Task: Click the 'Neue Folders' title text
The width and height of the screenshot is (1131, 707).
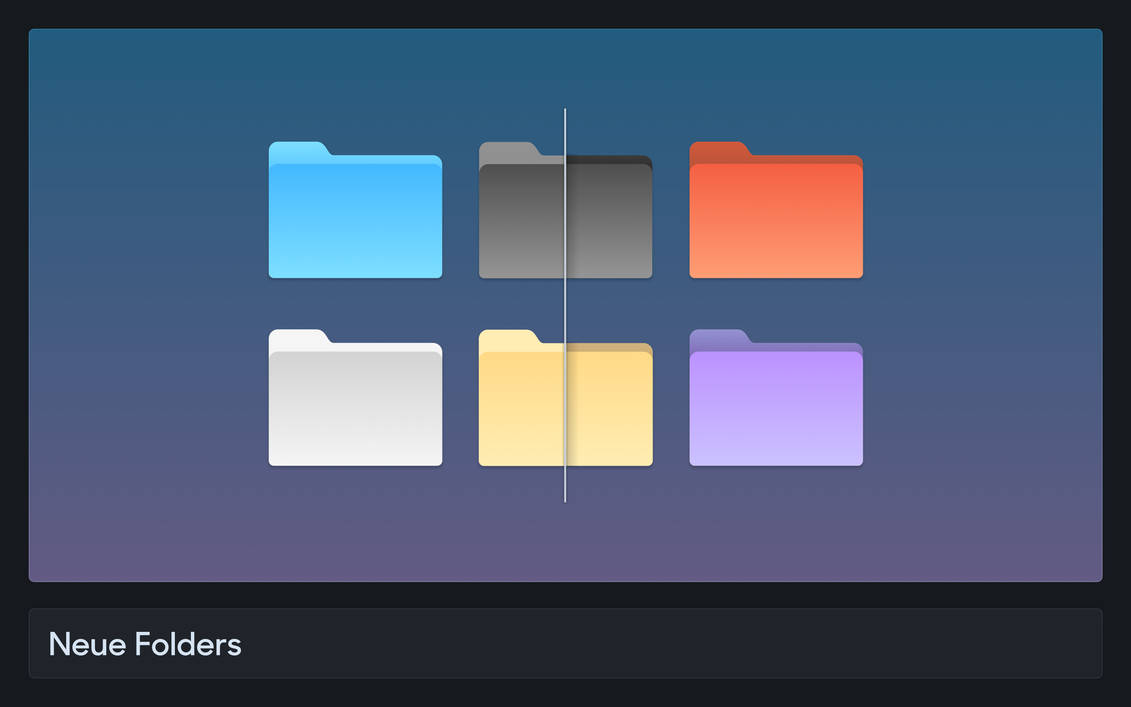Action: 144,644
